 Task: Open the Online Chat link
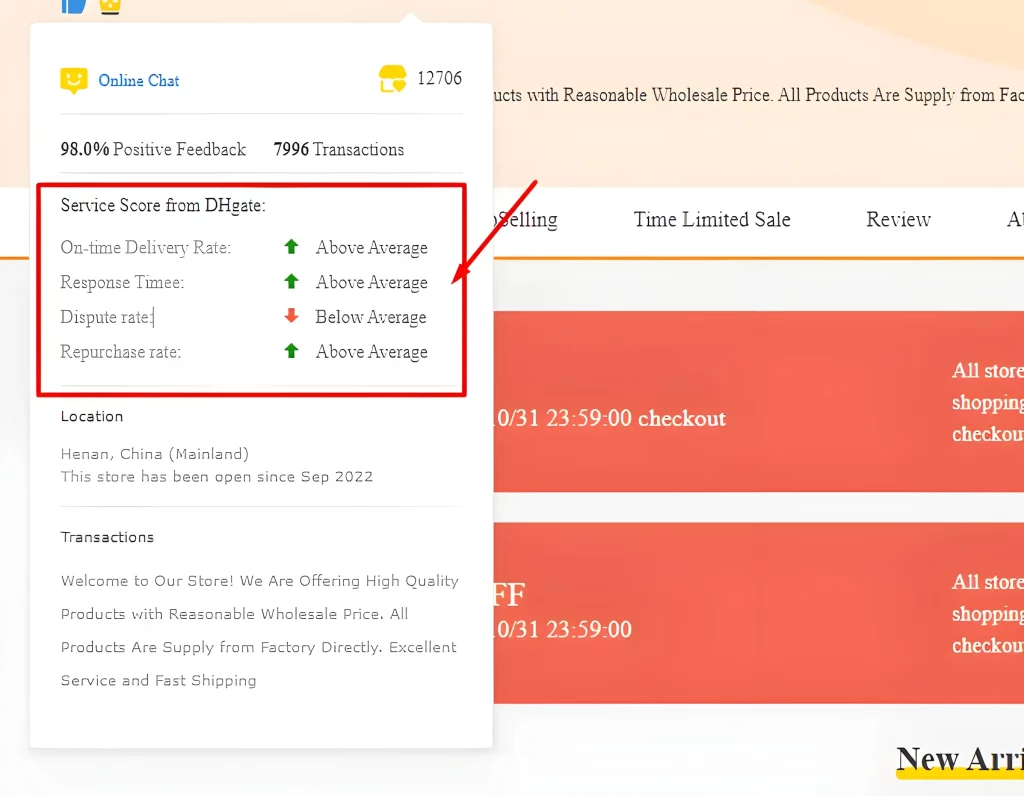138,80
